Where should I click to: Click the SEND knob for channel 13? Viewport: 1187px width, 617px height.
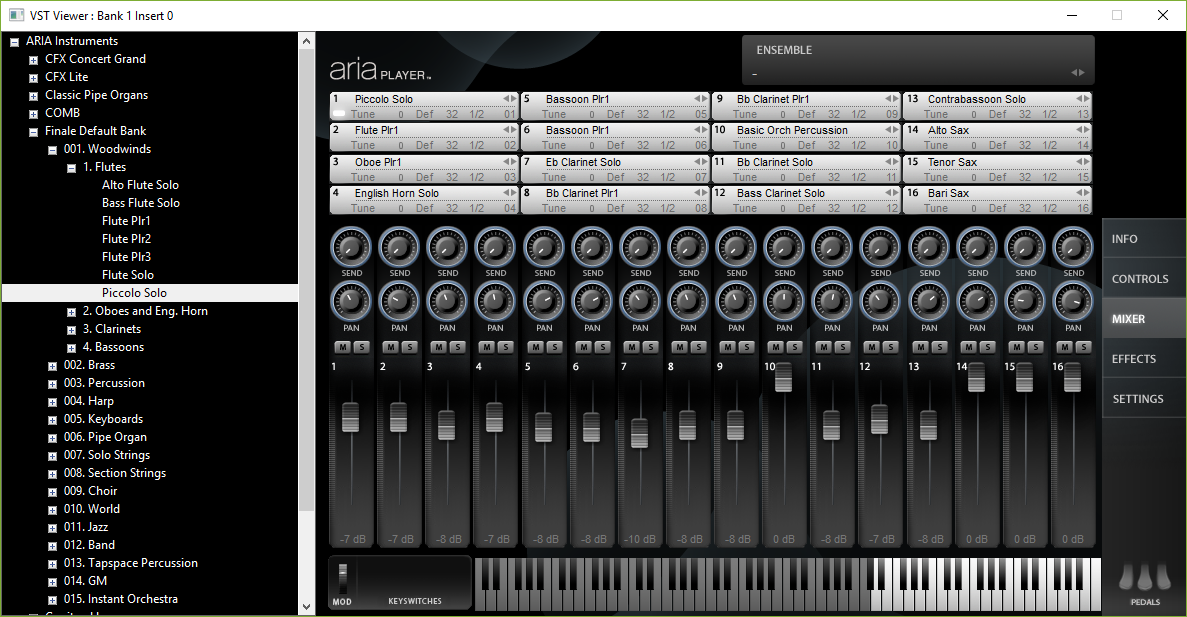click(930, 247)
